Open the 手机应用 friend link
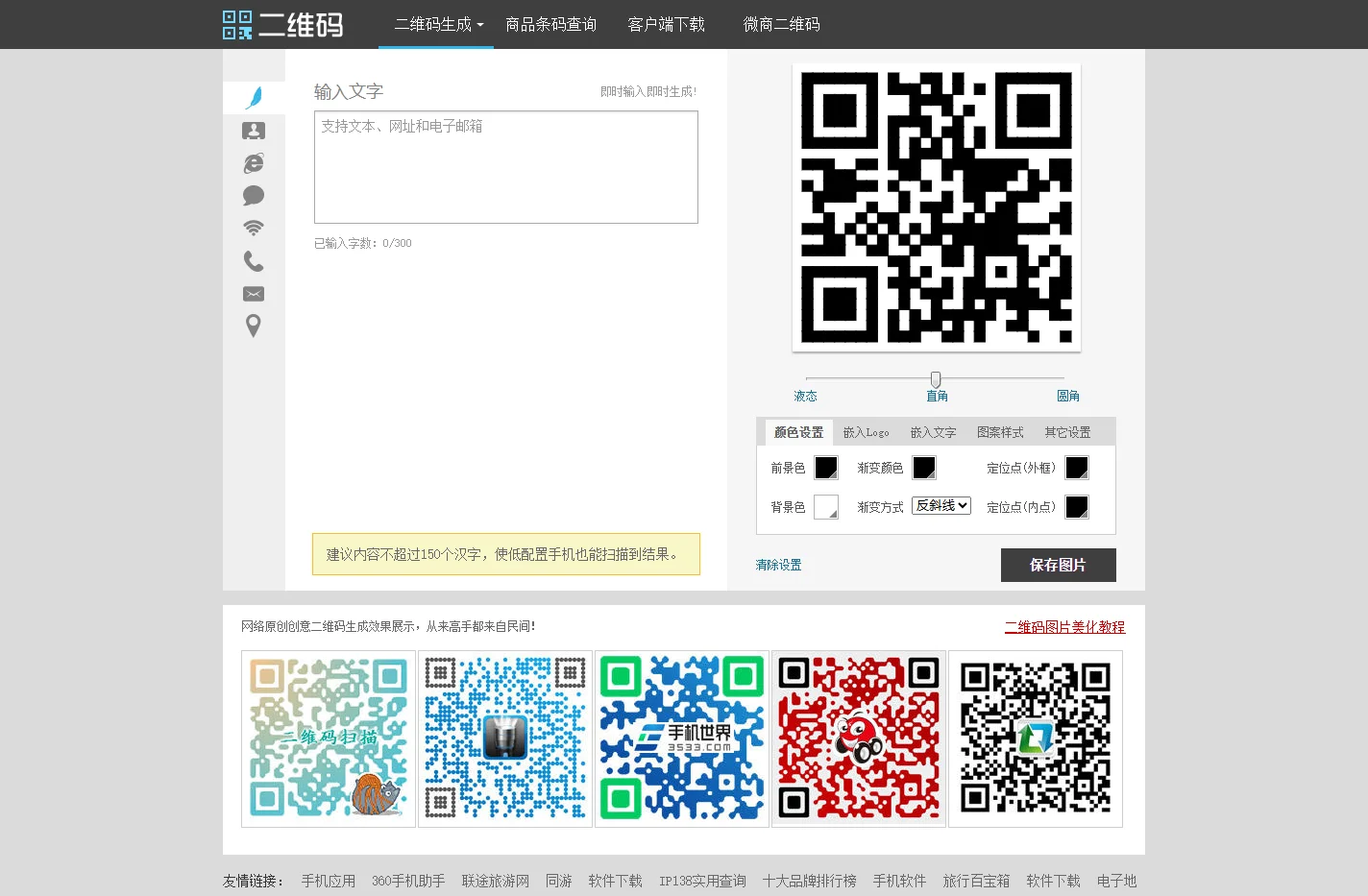Image resolution: width=1368 pixels, height=896 pixels. click(328, 881)
